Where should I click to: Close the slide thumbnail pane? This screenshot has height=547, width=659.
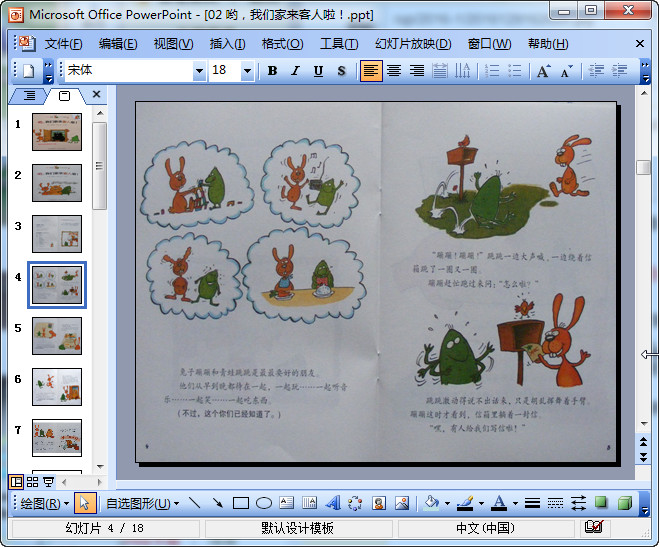point(96,94)
